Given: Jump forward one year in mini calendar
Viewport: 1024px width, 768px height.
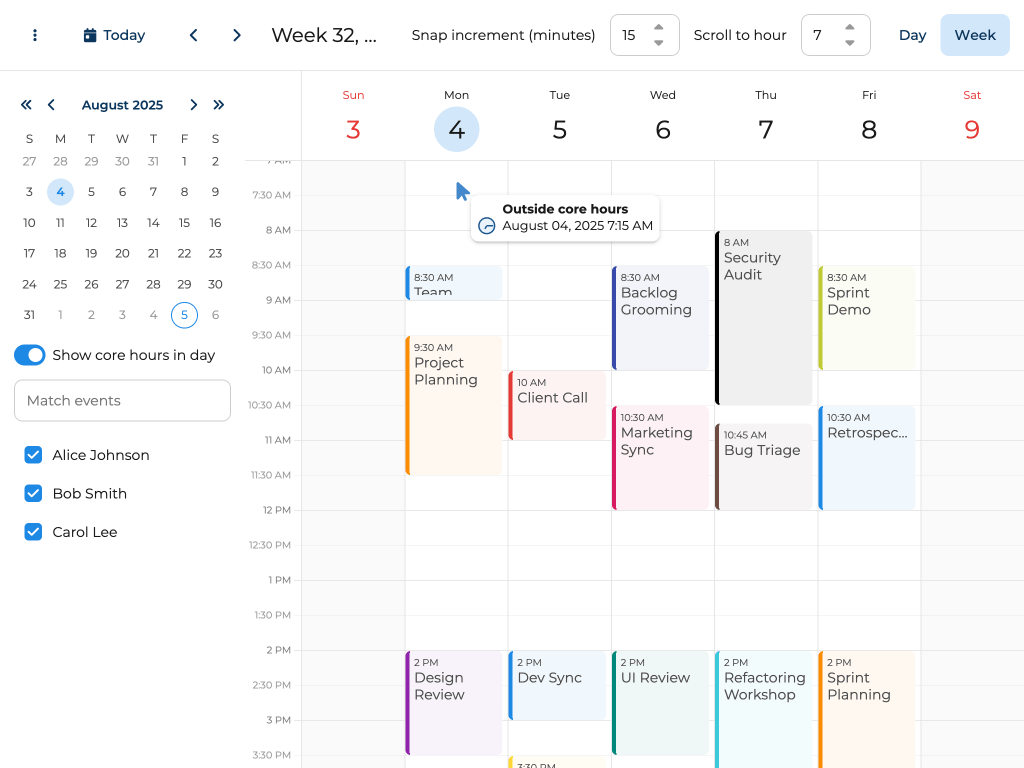Looking at the screenshot, I should pyautogui.click(x=219, y=105).
